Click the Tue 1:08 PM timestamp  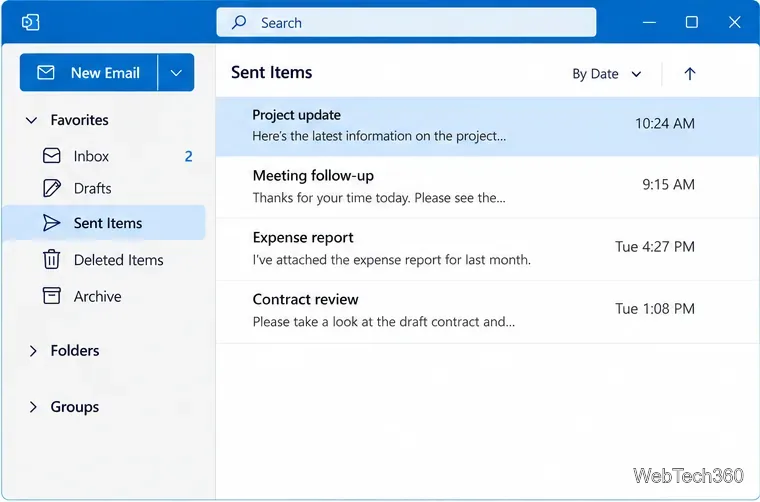click(x=655, y=309)
